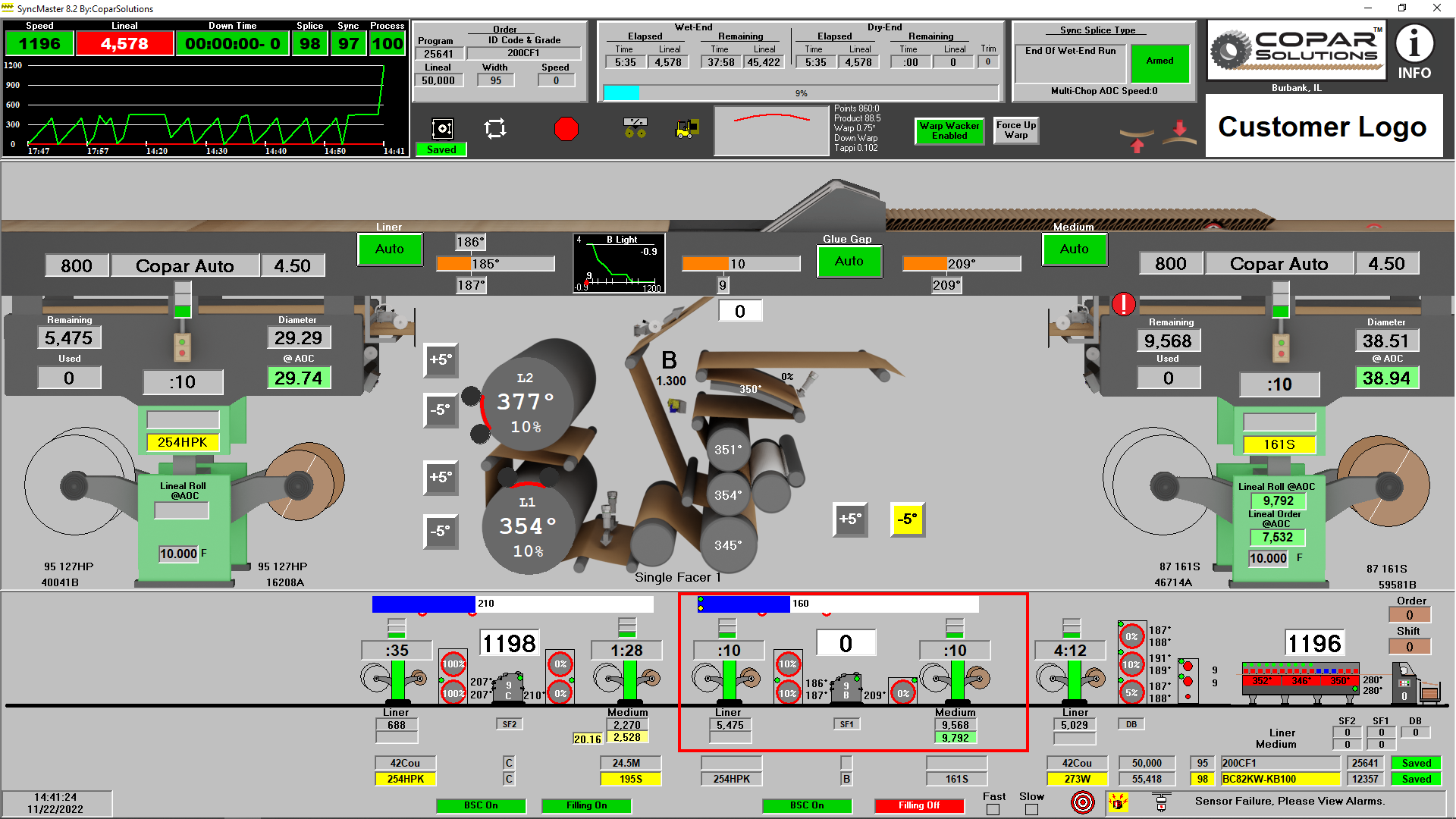Click the top 100% red circle near SF2
Screen dimensions: 1456x819
tap(453, 664)
